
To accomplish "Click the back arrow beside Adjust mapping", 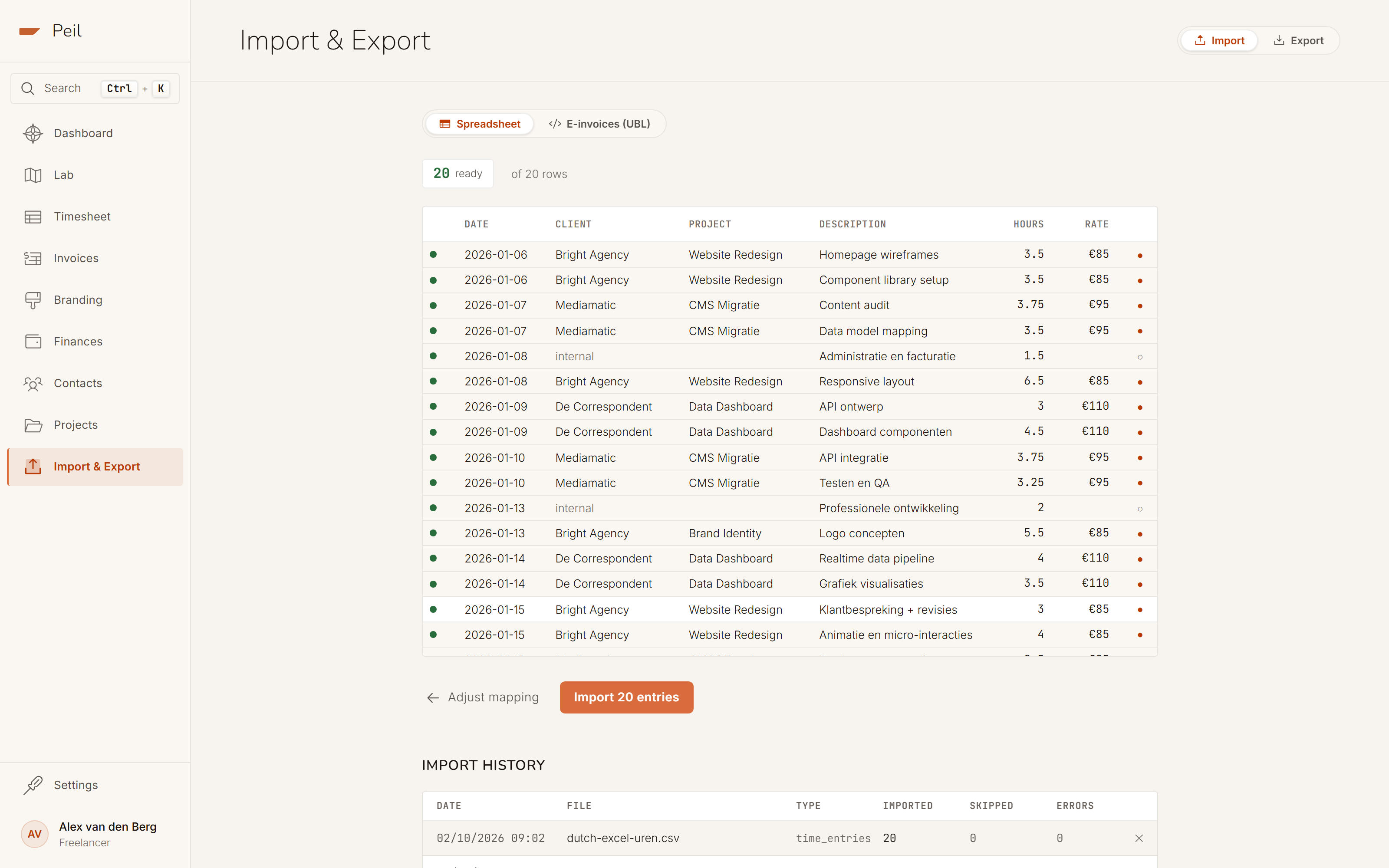I will pos(433,697).
